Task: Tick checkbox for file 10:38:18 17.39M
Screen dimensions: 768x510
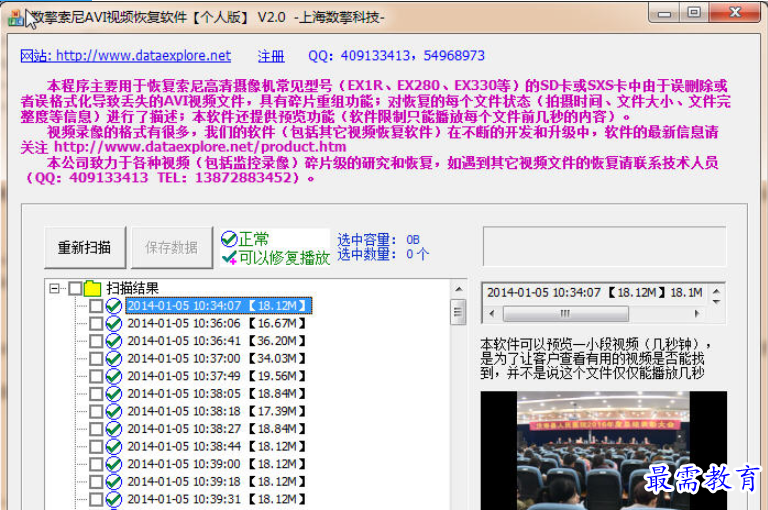Action: [96, 412]
